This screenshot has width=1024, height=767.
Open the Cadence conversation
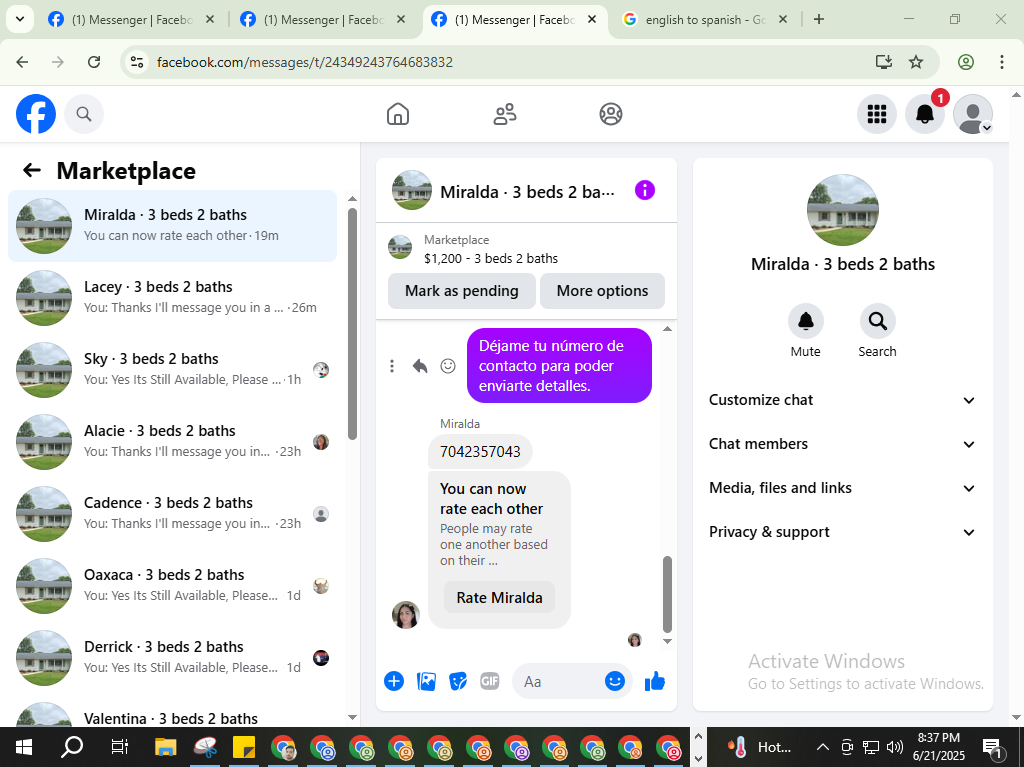point(172,514)
